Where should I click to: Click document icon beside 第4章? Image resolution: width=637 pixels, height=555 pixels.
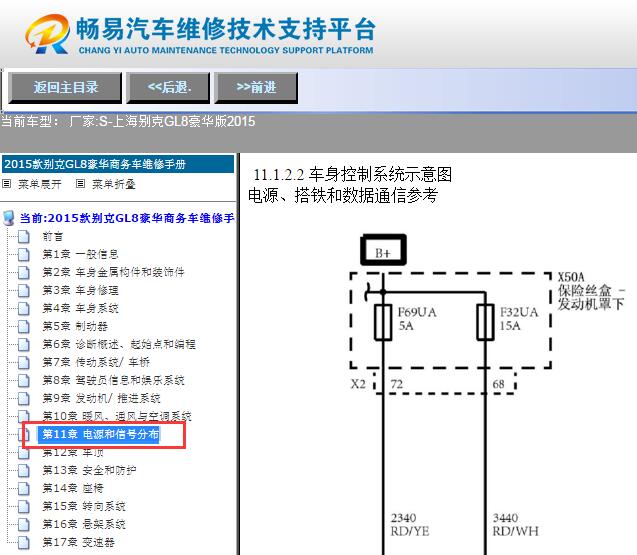(24, 308)
